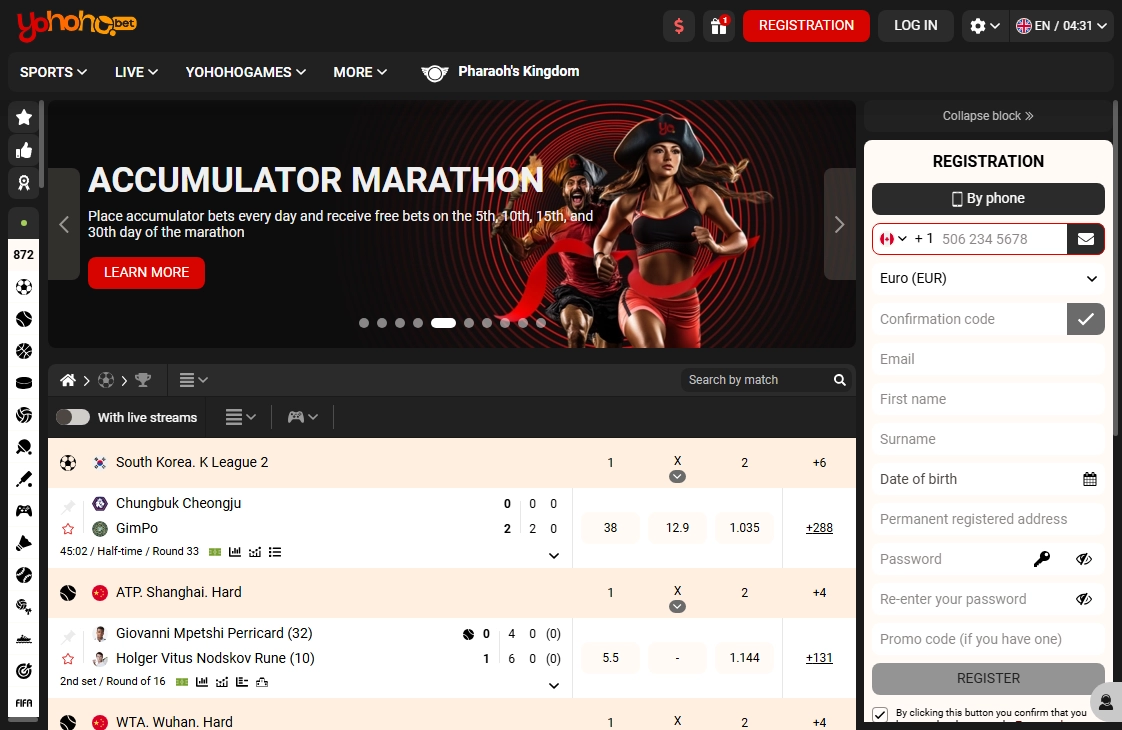Screen dimensions: 1122x730
Task: Click the Search by match field
Action: pos(757,380)
